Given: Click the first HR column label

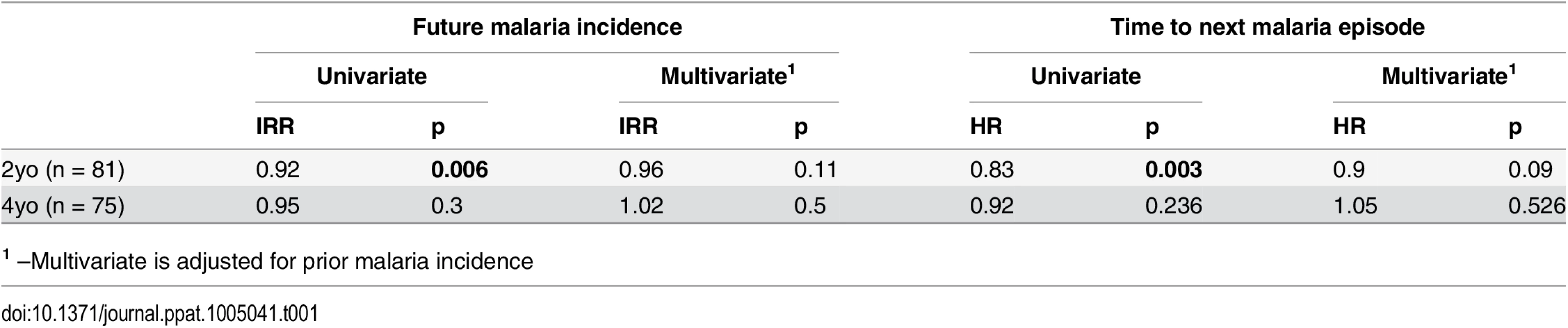Looking at the screenshot, I should [x=986, y=126].
